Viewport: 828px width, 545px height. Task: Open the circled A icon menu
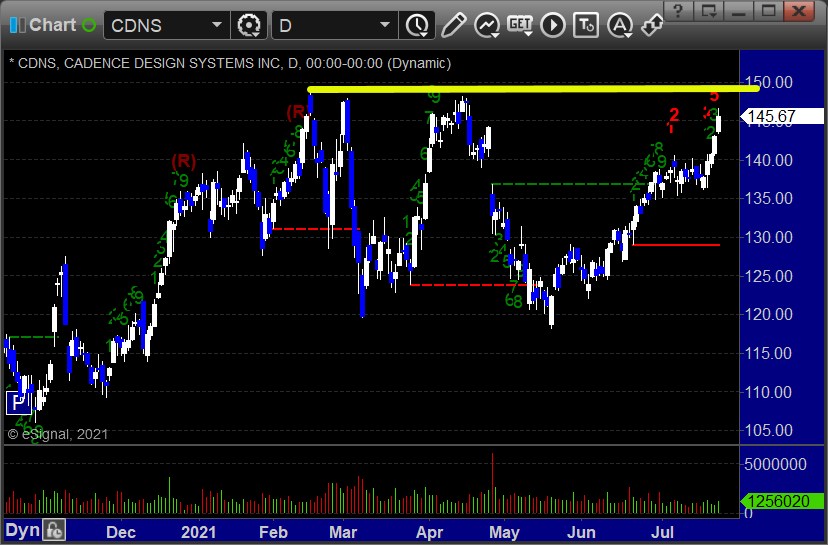tap(619, 25)
